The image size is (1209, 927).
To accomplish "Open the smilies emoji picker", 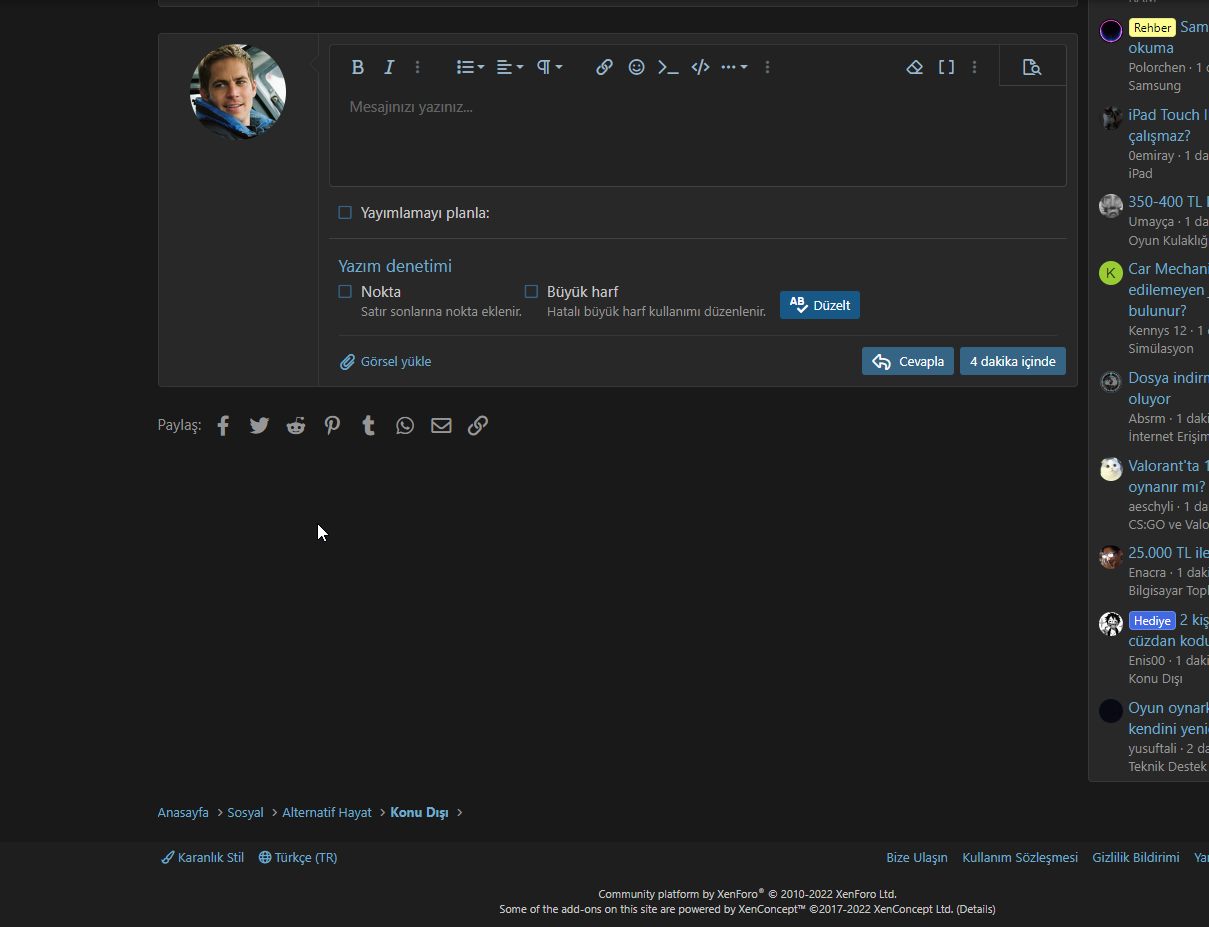I will click(x=636, y=67).
